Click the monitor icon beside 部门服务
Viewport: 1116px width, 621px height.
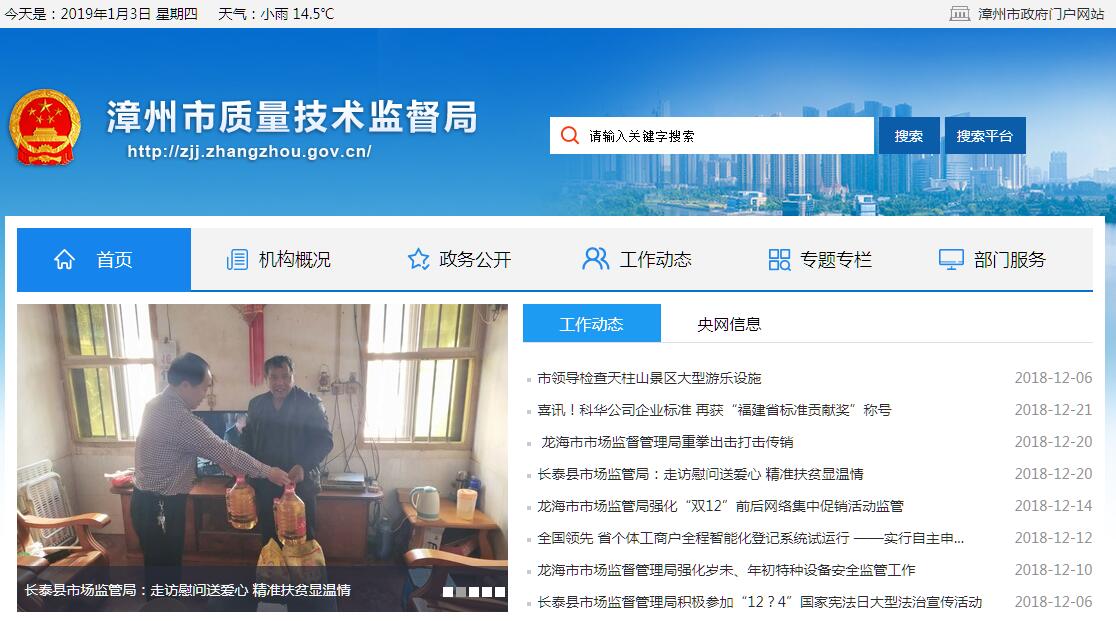tap(951, 260)
